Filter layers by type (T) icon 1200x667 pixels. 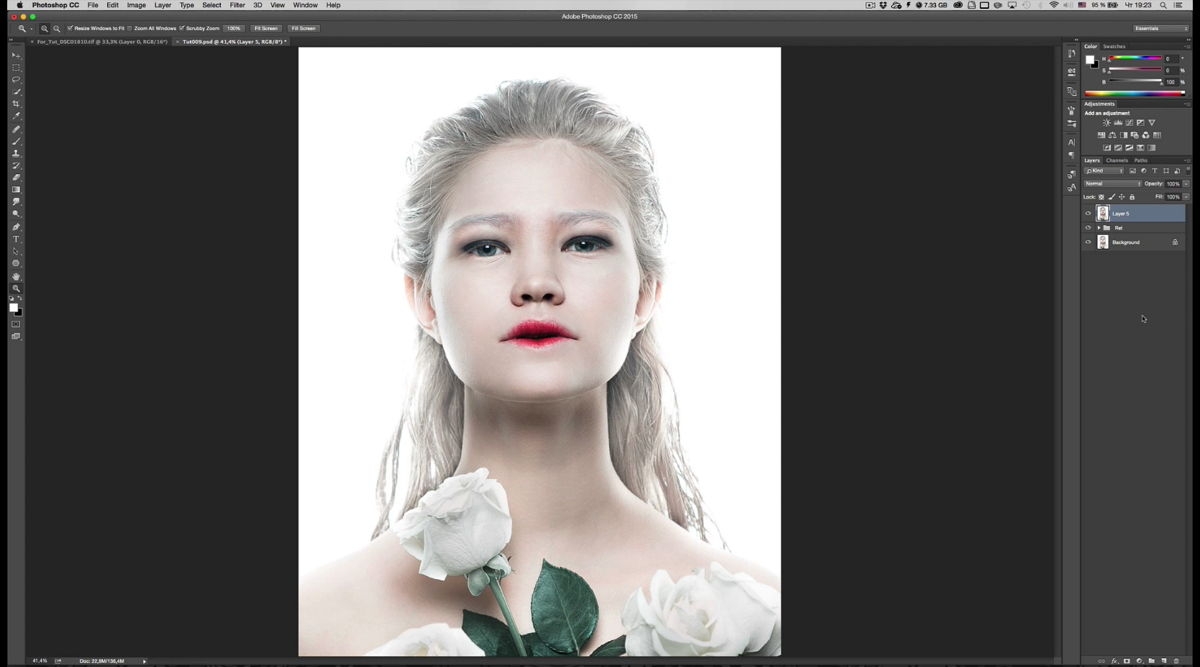(x=1155, y=171)
